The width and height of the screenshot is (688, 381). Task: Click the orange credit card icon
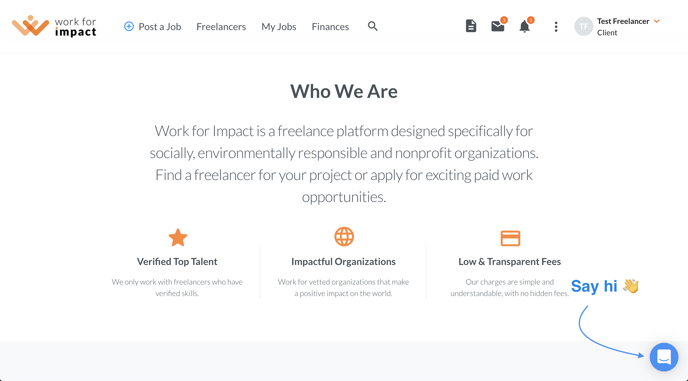coord(510,238)
